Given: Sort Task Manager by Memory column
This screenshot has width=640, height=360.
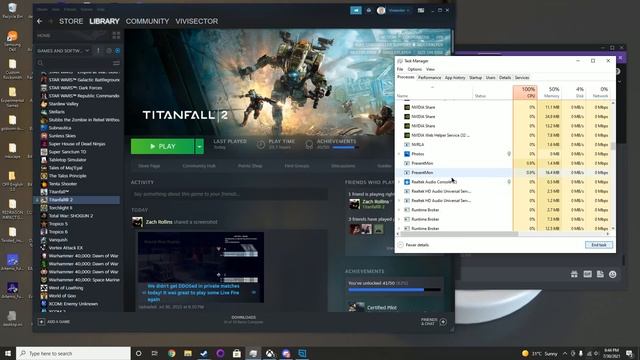Looking at the screenshot, I should click(549, 92).
